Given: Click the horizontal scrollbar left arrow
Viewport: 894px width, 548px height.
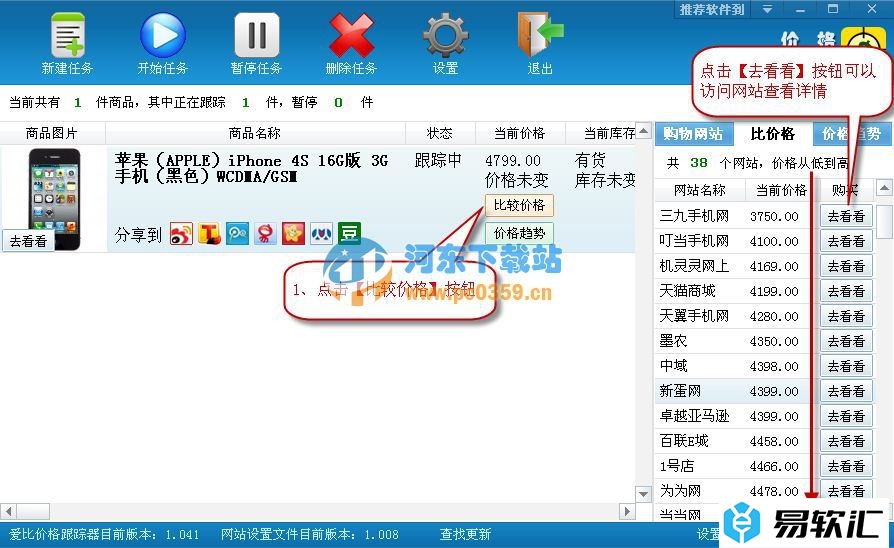Looking at the screenshot, I should 8,511.
